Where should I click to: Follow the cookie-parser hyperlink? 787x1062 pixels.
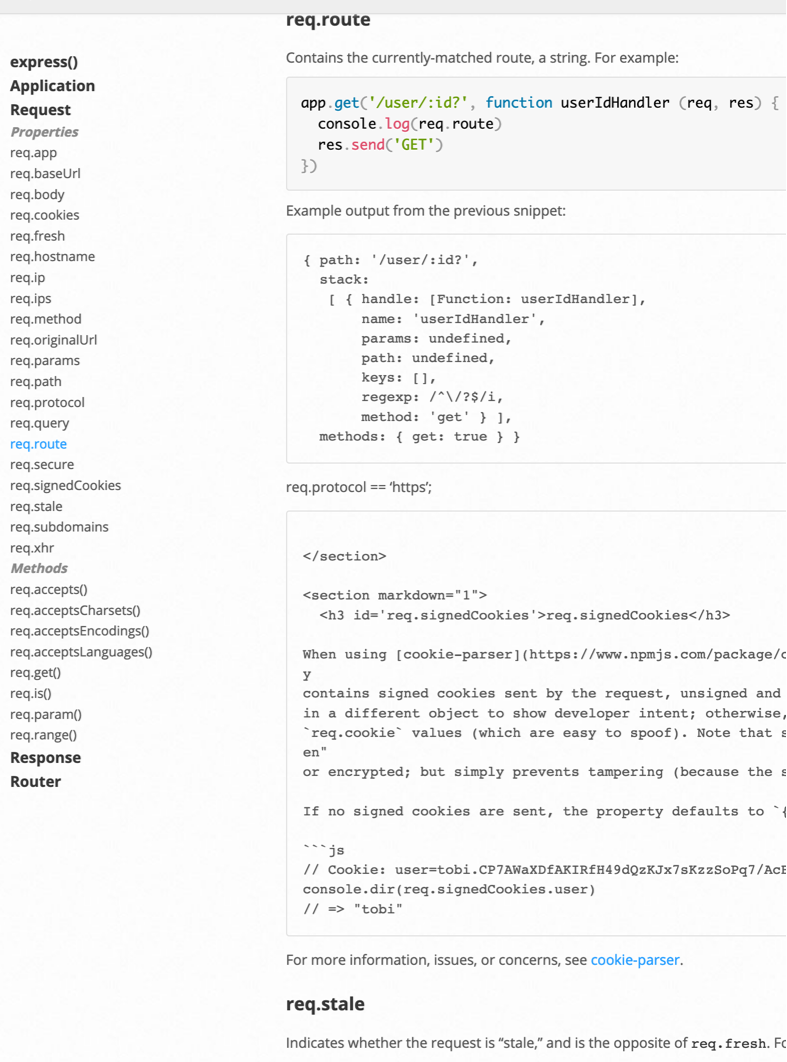click(635, 959)
